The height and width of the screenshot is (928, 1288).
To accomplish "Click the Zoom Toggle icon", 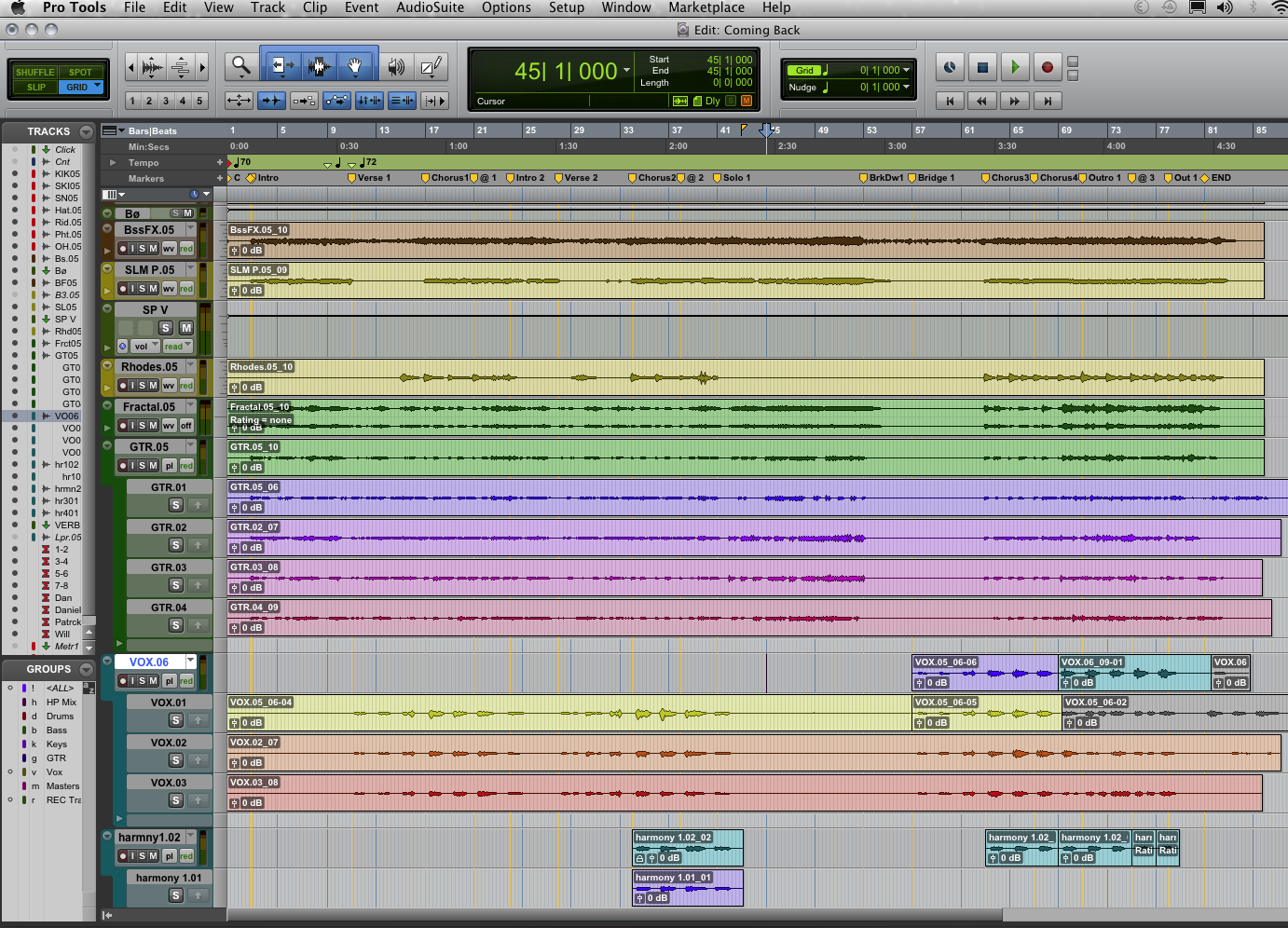I will coord(239,100).
